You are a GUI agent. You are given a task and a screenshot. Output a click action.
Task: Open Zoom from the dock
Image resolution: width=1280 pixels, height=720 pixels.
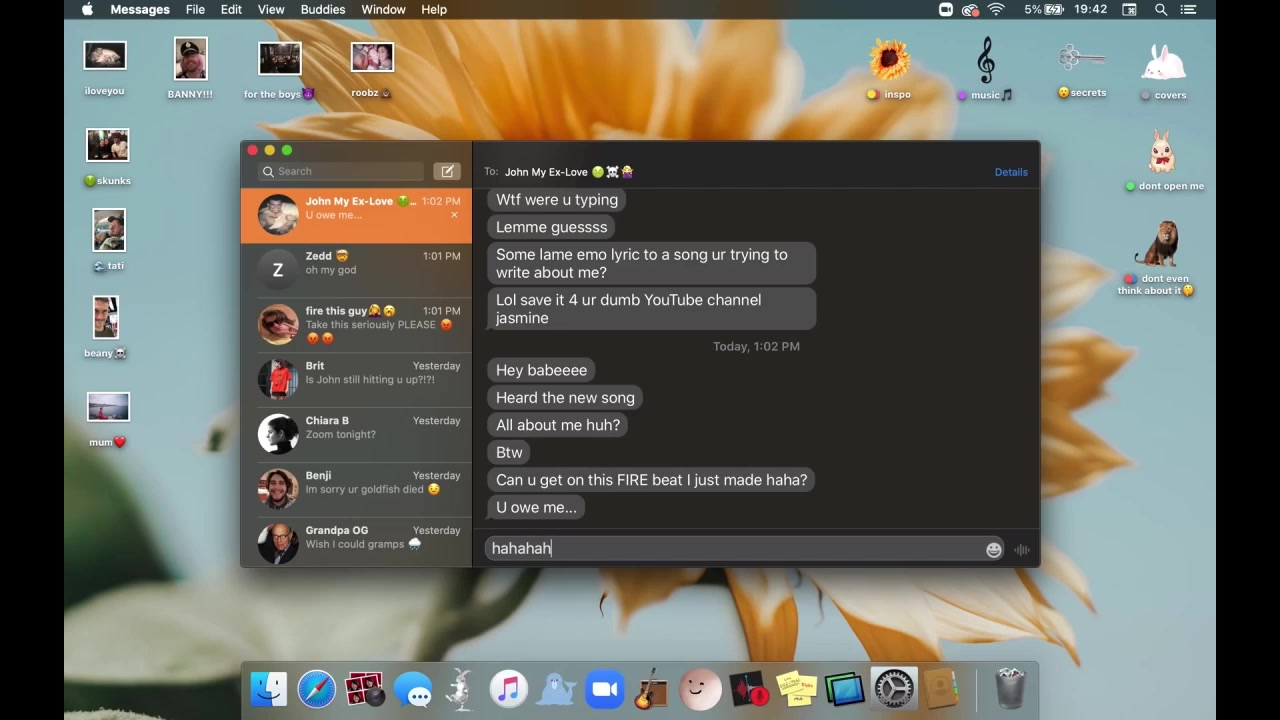[x=604, y=689]
